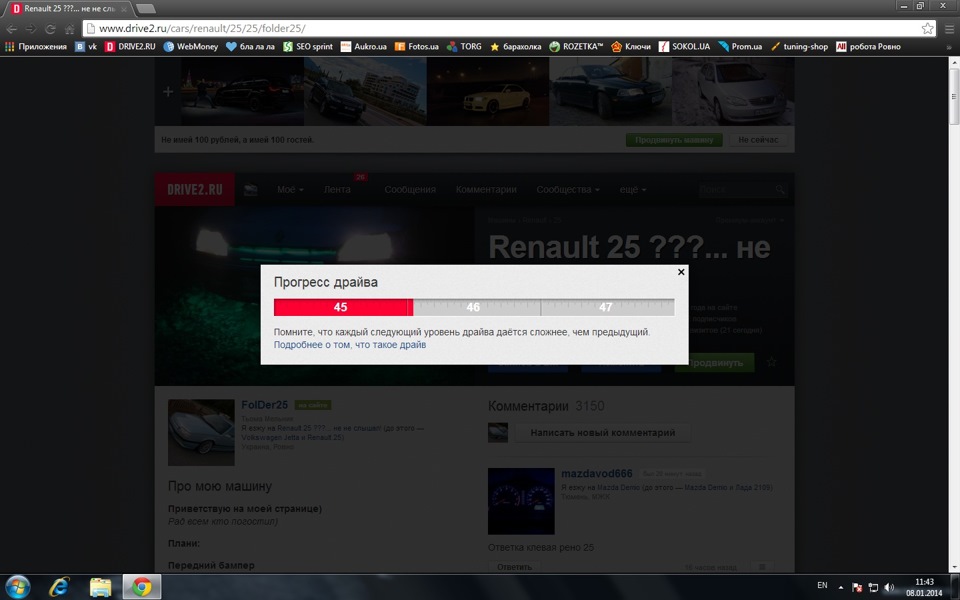Image resolution: width=960 pixels, height=600 pixels.
Task: Expand the Моё dropdown menu
Action: (290, 190)
